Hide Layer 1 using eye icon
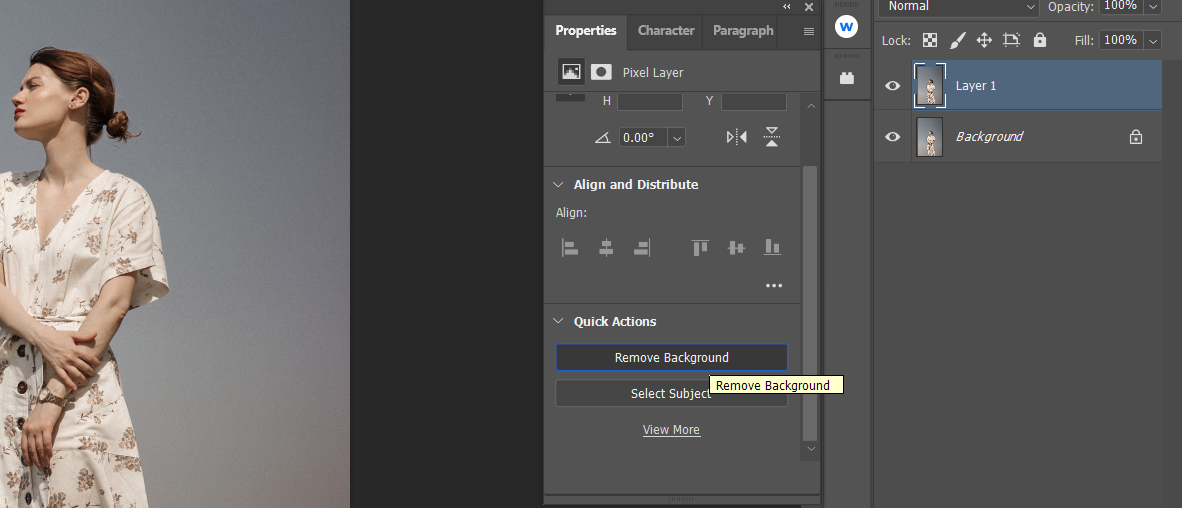 click(893, 86)
